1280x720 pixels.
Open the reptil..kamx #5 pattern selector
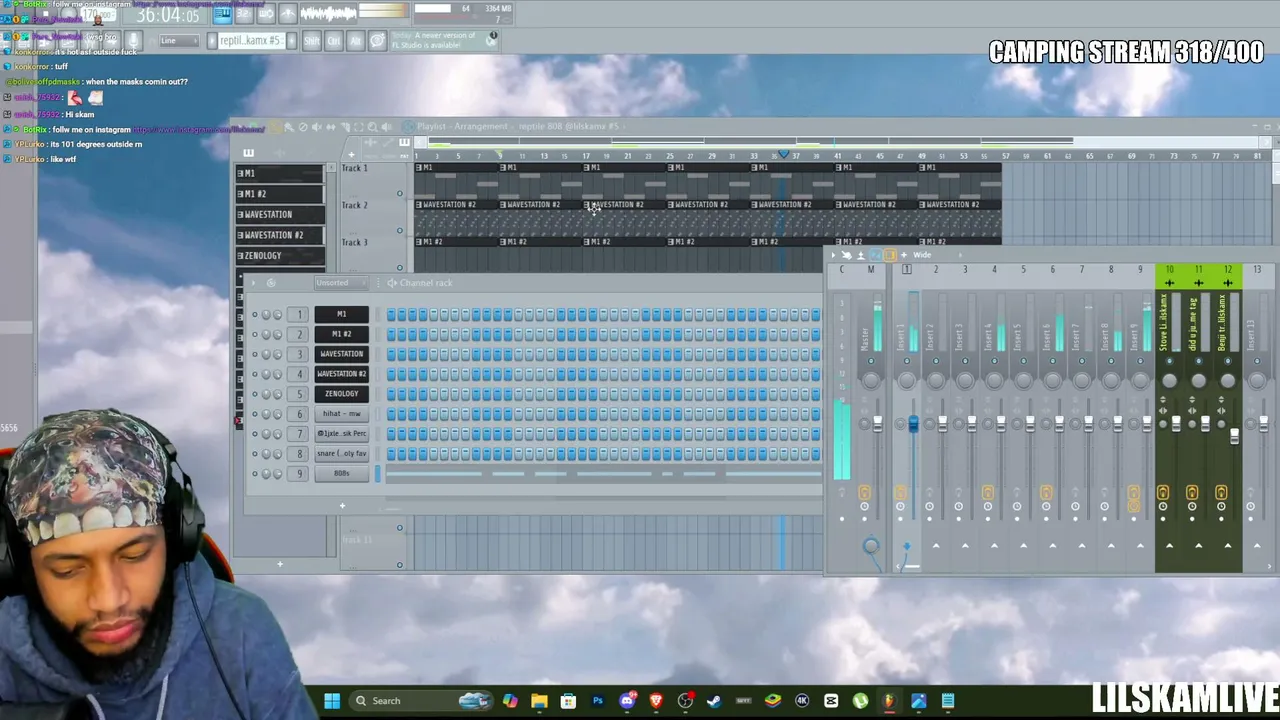[250, 41]
